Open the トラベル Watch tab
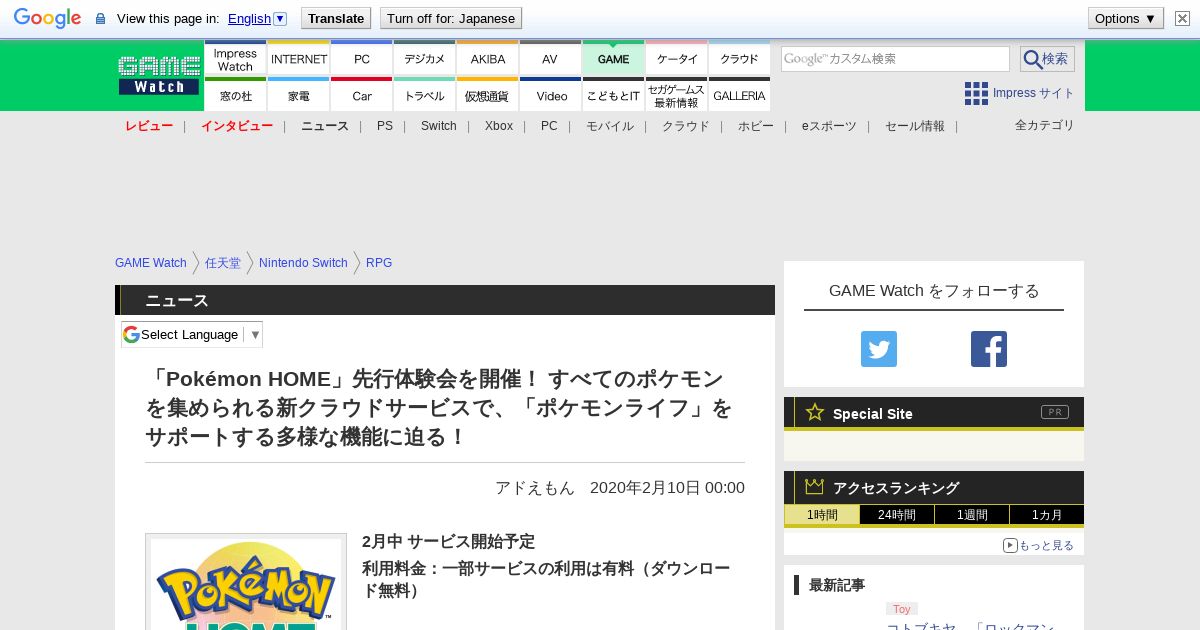 coord(425,95)
